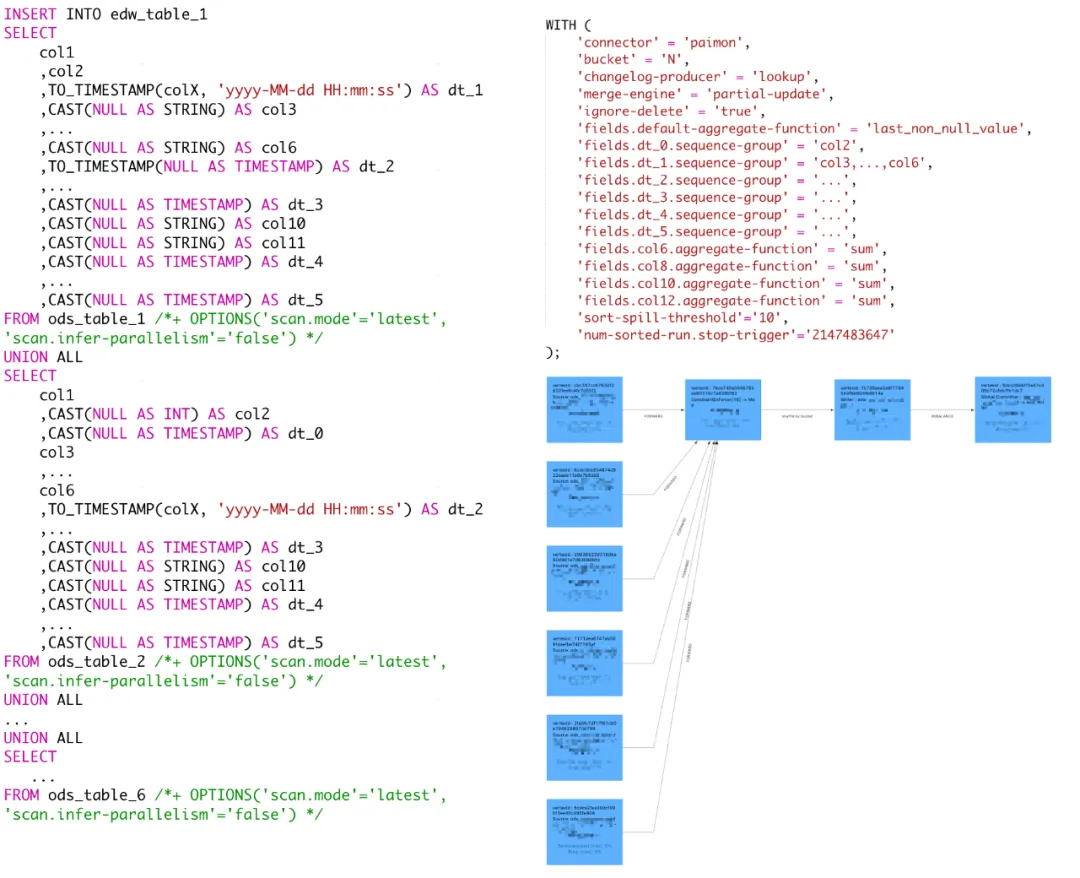The width and height of the screenshot is (1080, 878).
Task: Click the 'fields.dt_0.sequence-group' = 'col2' line
Action: (x=720, y=146)
